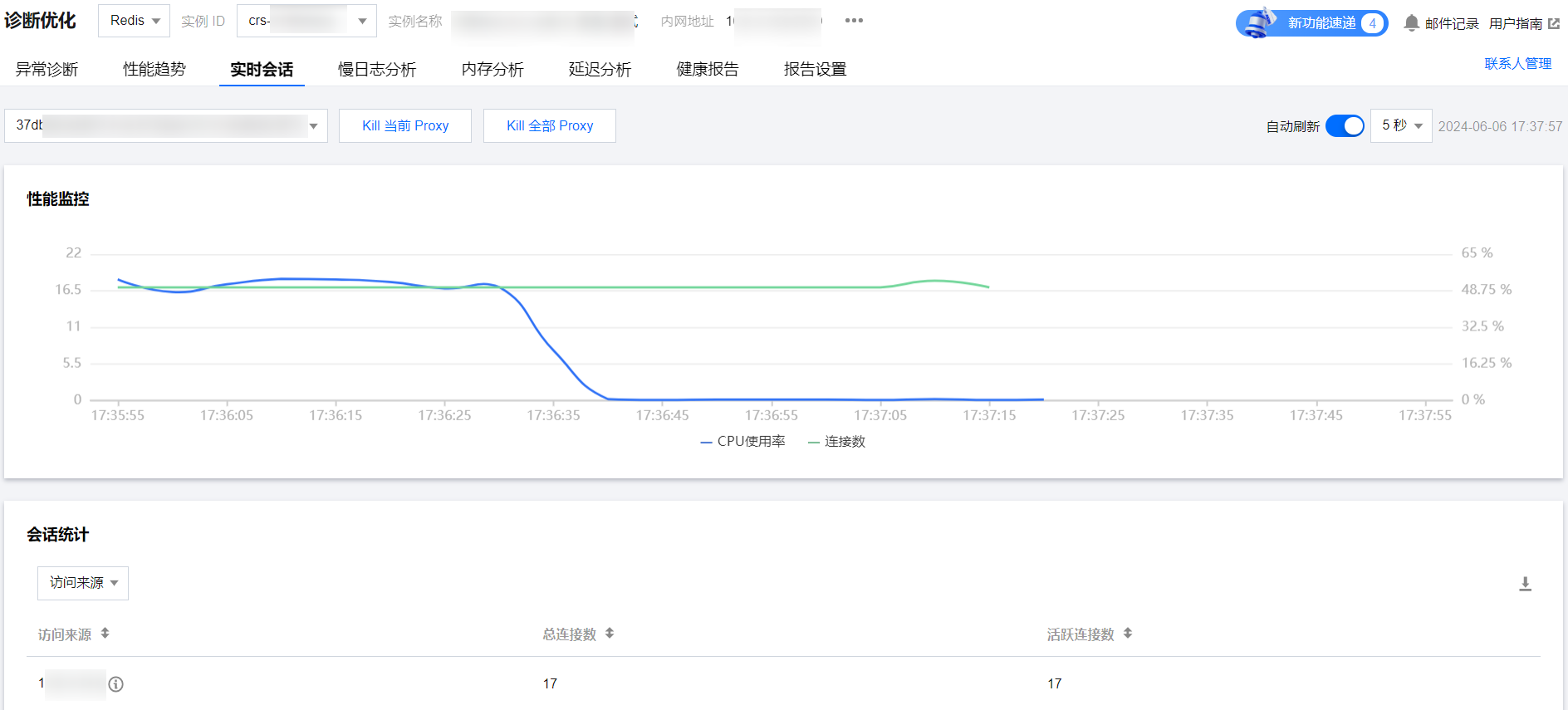
Task: Open the three-dot more options menu
Action: click(854, 21)
